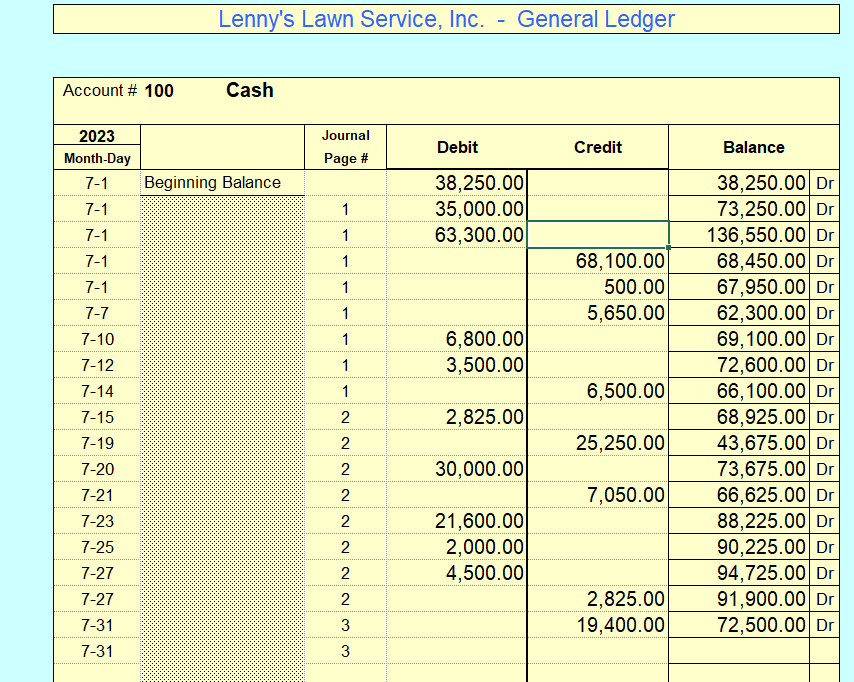854x682 pixels.
Task: Click the Beginning Balance description cell
Action: [x=222, y=182]
